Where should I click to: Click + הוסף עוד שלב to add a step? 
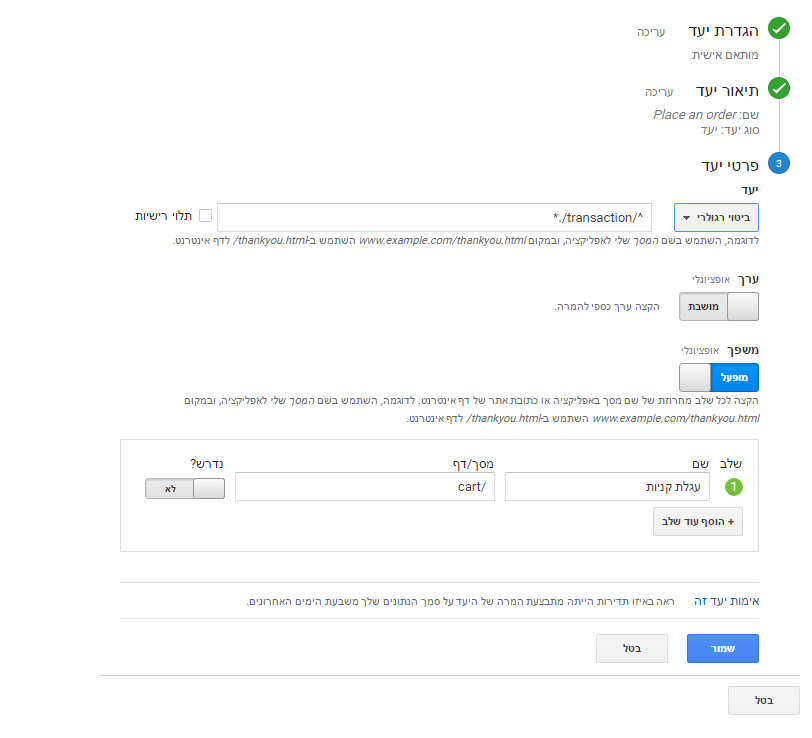(698, 521)
